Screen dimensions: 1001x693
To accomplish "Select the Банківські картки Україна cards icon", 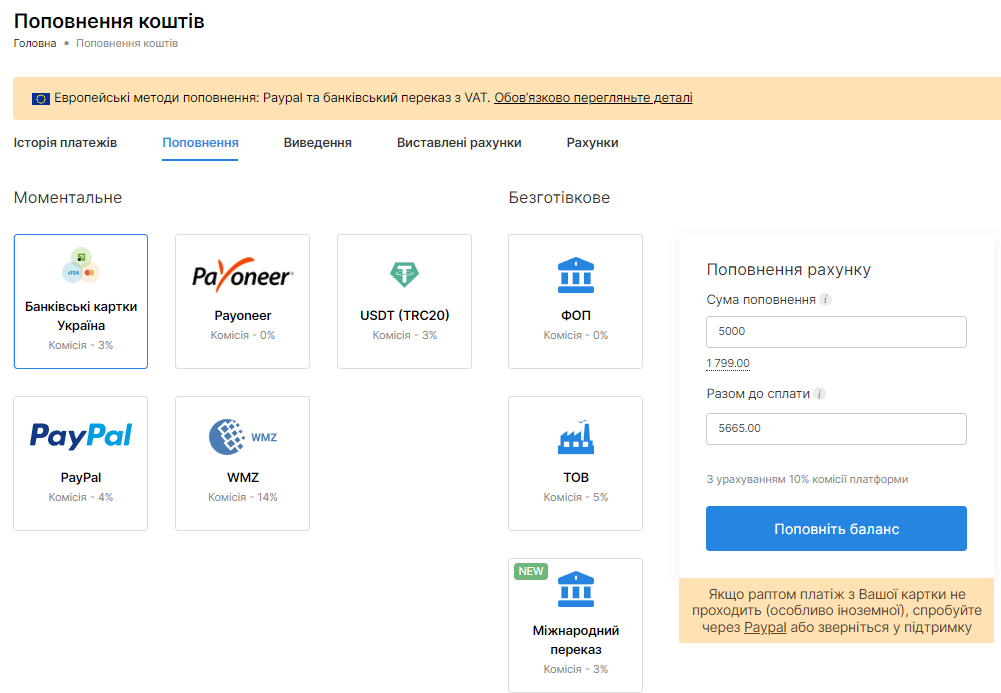I will tap(81, 265).
